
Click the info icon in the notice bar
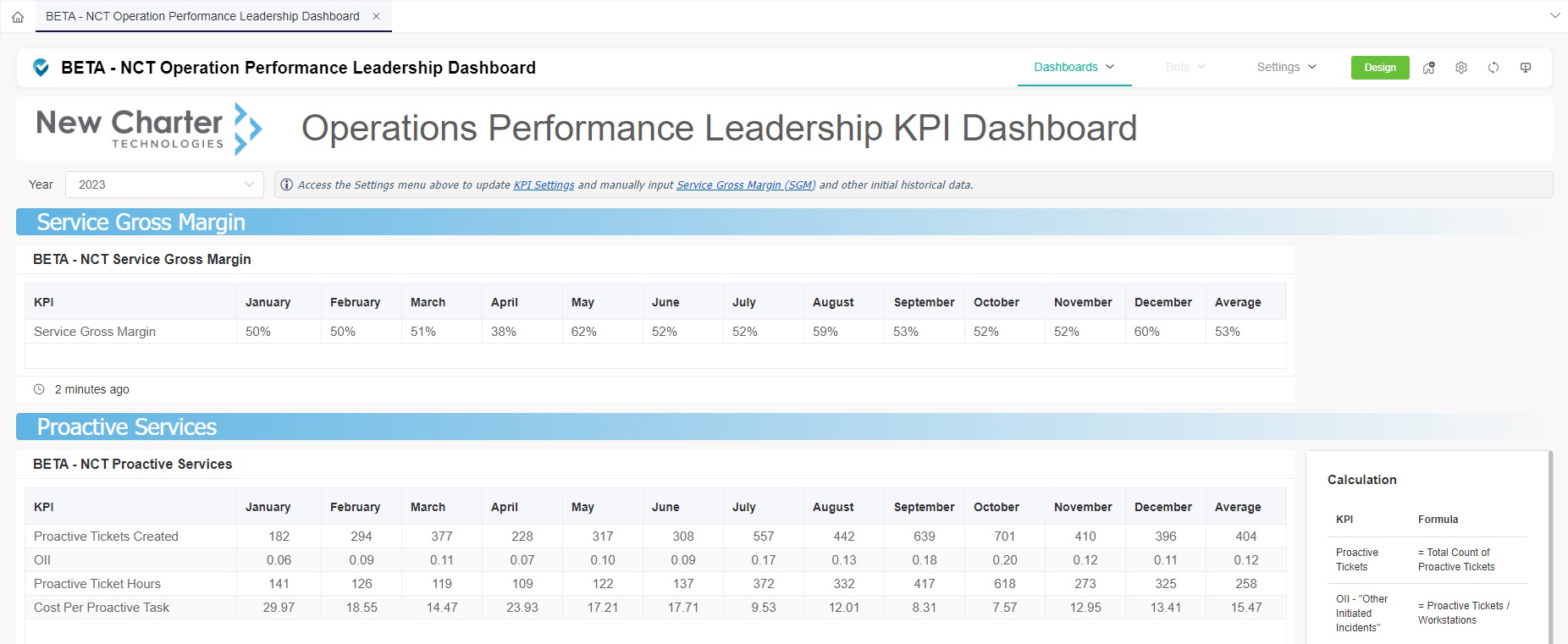coord(287,184)
